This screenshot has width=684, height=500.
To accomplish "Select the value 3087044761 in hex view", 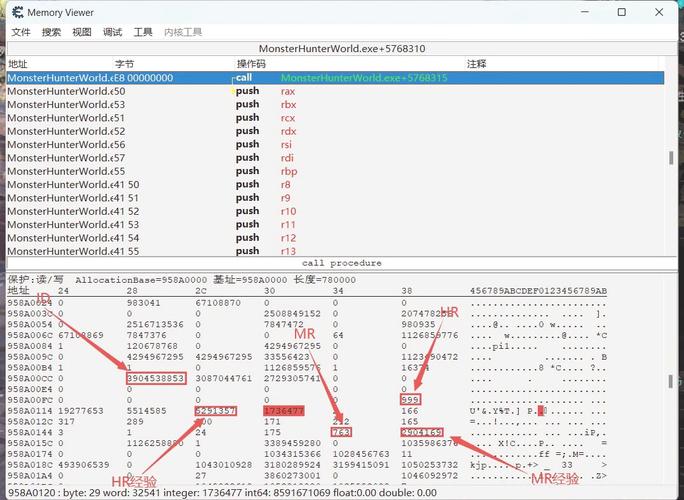I will pyautogui.click(x=224, y=378).
